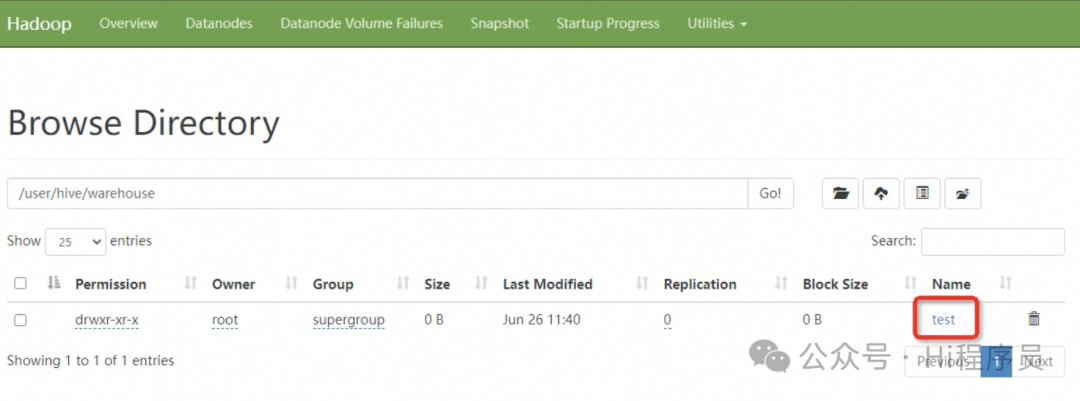1080x401 pixels.
Task: Click the cut and paste clipboard icon
Action: pos(922,194)
